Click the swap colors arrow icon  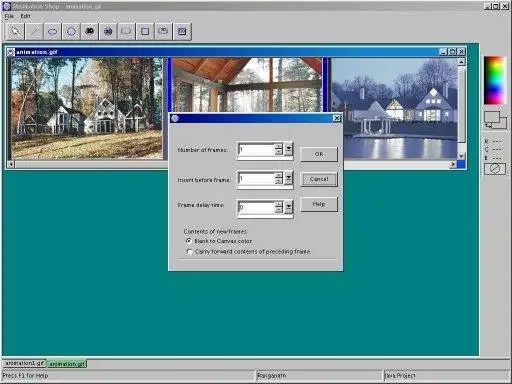pos(488,125)
